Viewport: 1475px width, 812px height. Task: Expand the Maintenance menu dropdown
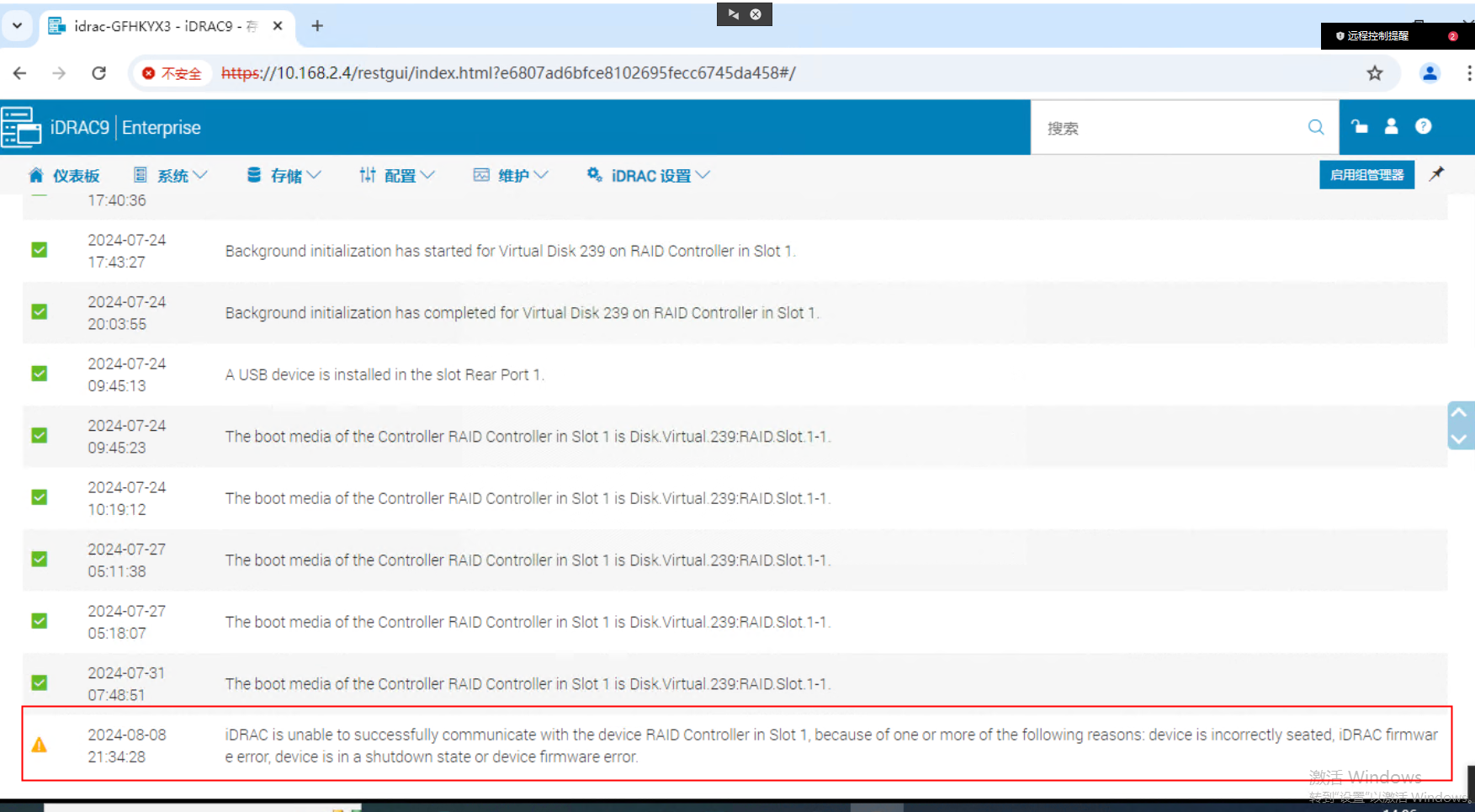511,175
